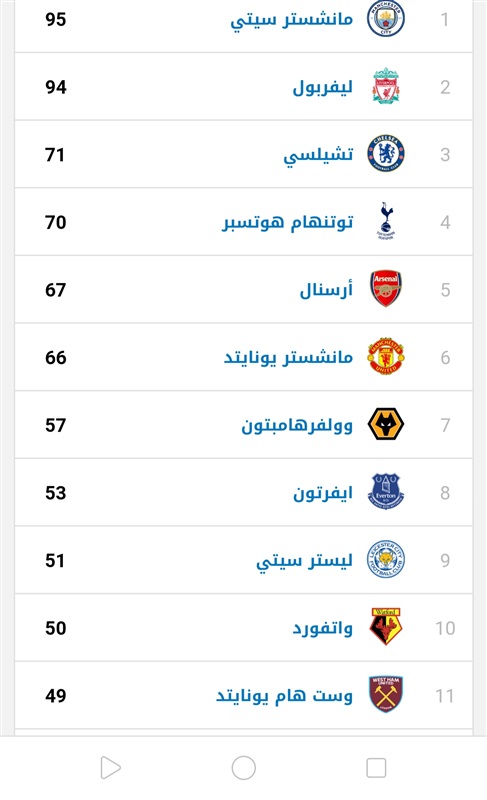Tap the Wolverhampton wolf head crest
This screenshot has width=487, height=800.
(386, 423)
